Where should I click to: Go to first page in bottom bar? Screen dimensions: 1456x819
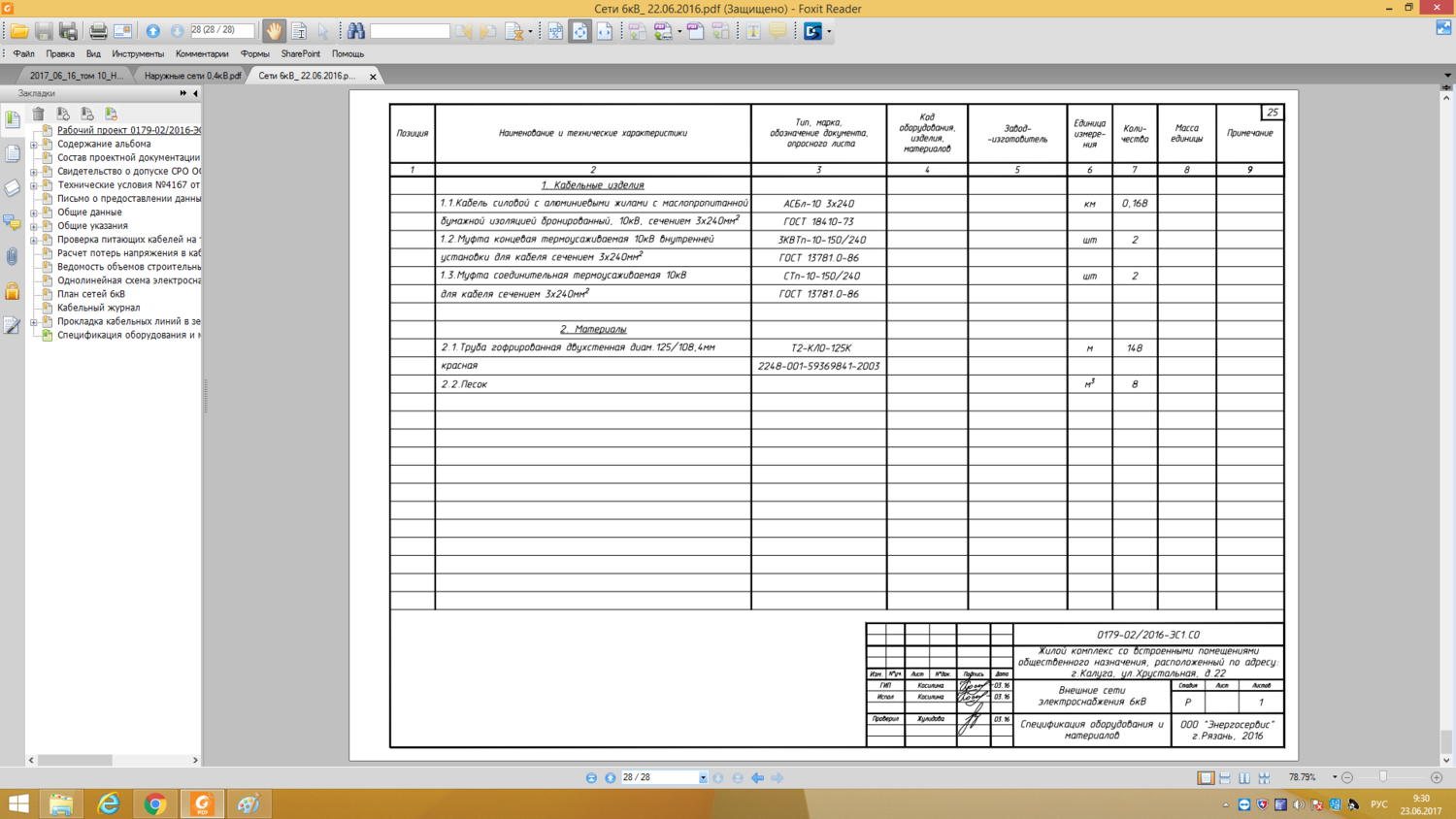[x=591, y=777]
